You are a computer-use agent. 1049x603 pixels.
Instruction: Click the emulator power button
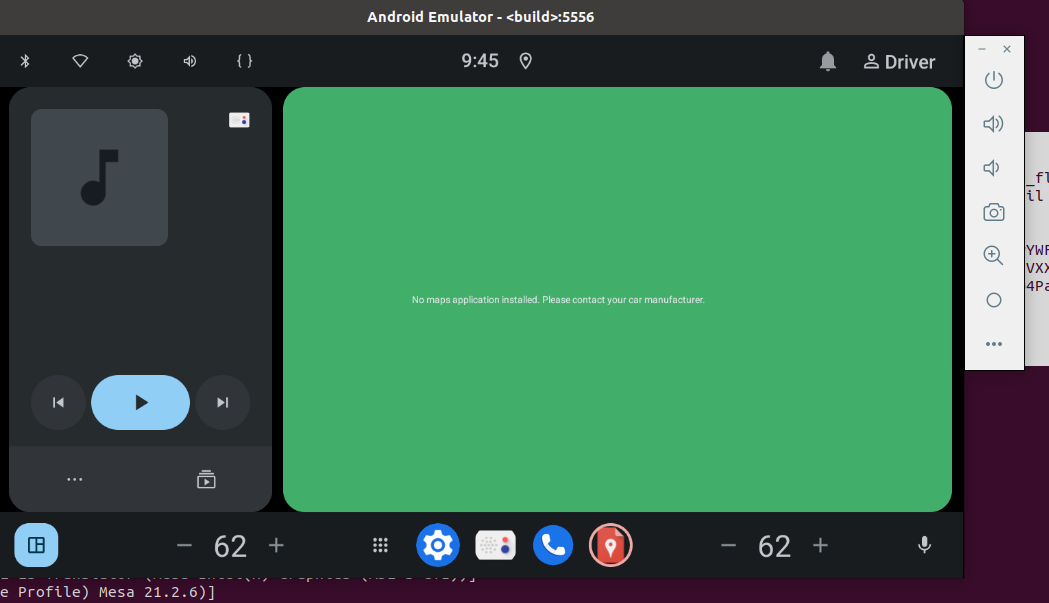tap(993, 80)
